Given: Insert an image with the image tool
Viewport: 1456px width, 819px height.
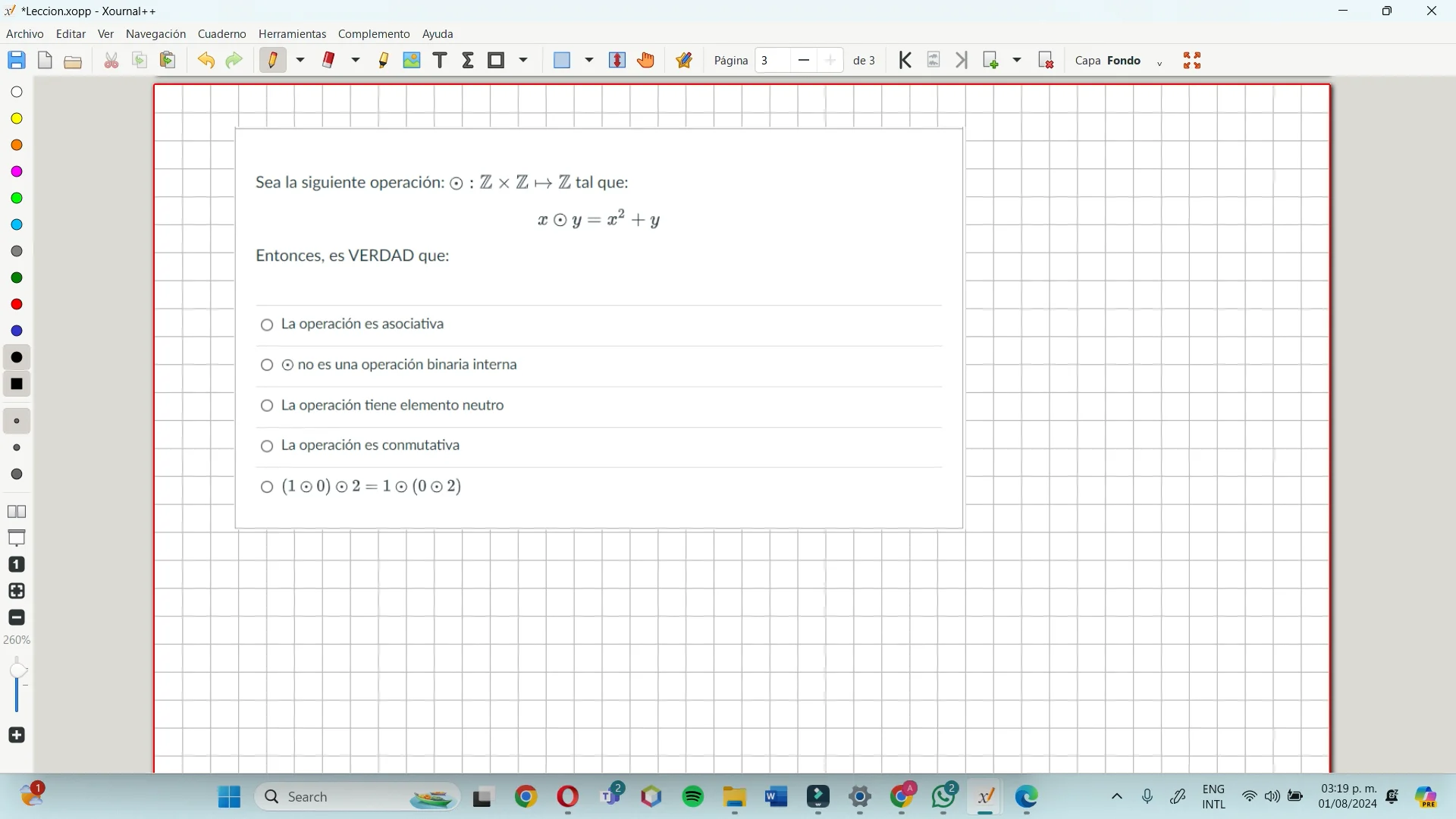Looking at the screenshot, I should click(412, 61).
